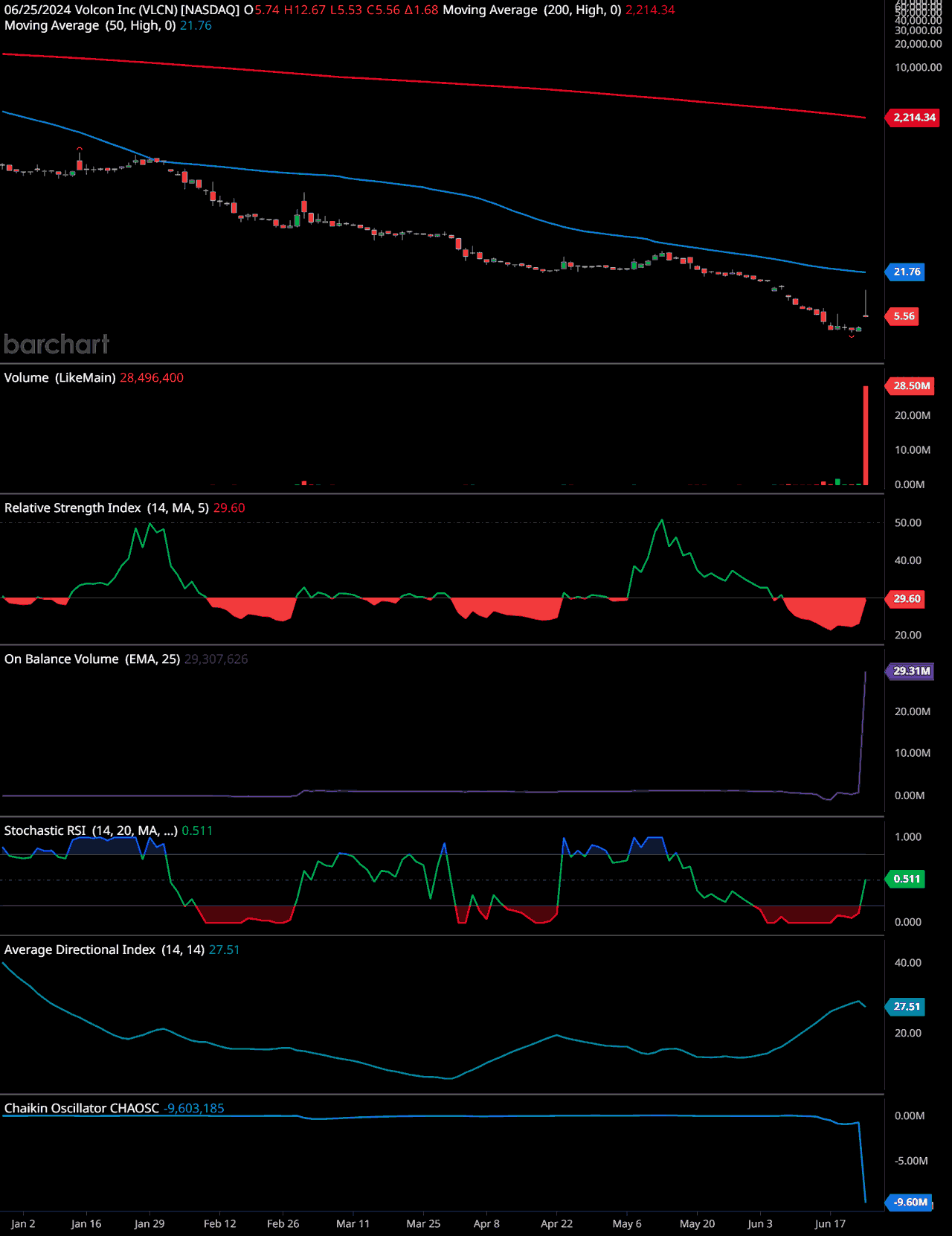Click the RSI value tag 29.60
The height and width of the screenshot is (1236, 952).
[907, 598]
